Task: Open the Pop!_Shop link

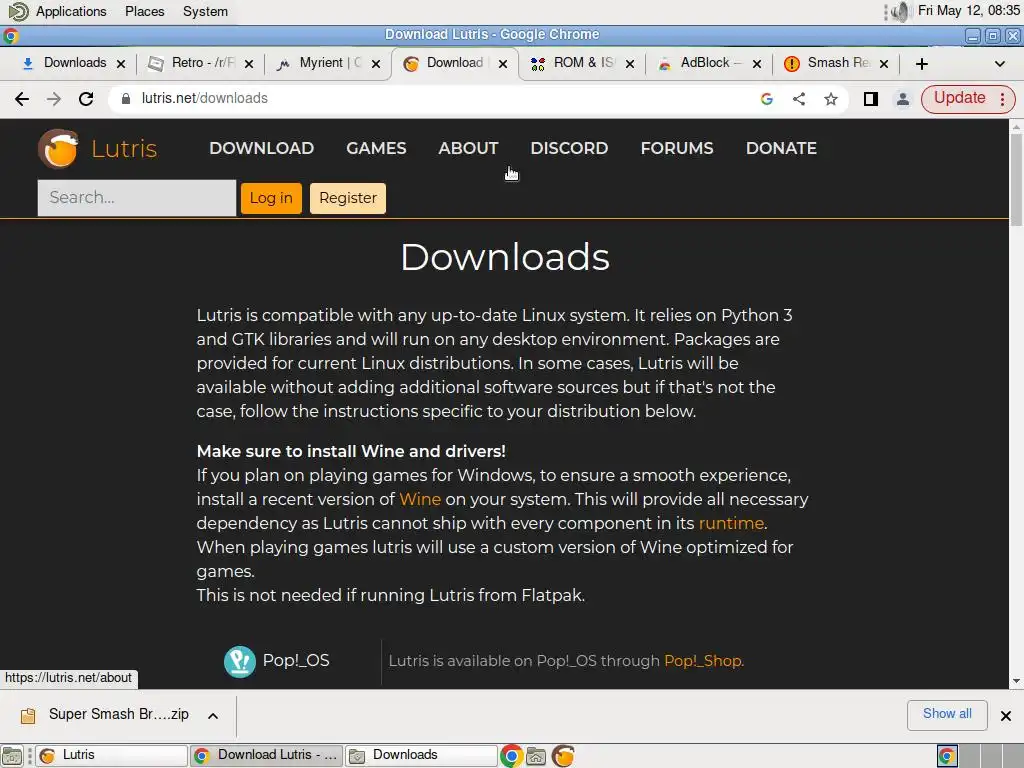Action: tap(703, 661)
